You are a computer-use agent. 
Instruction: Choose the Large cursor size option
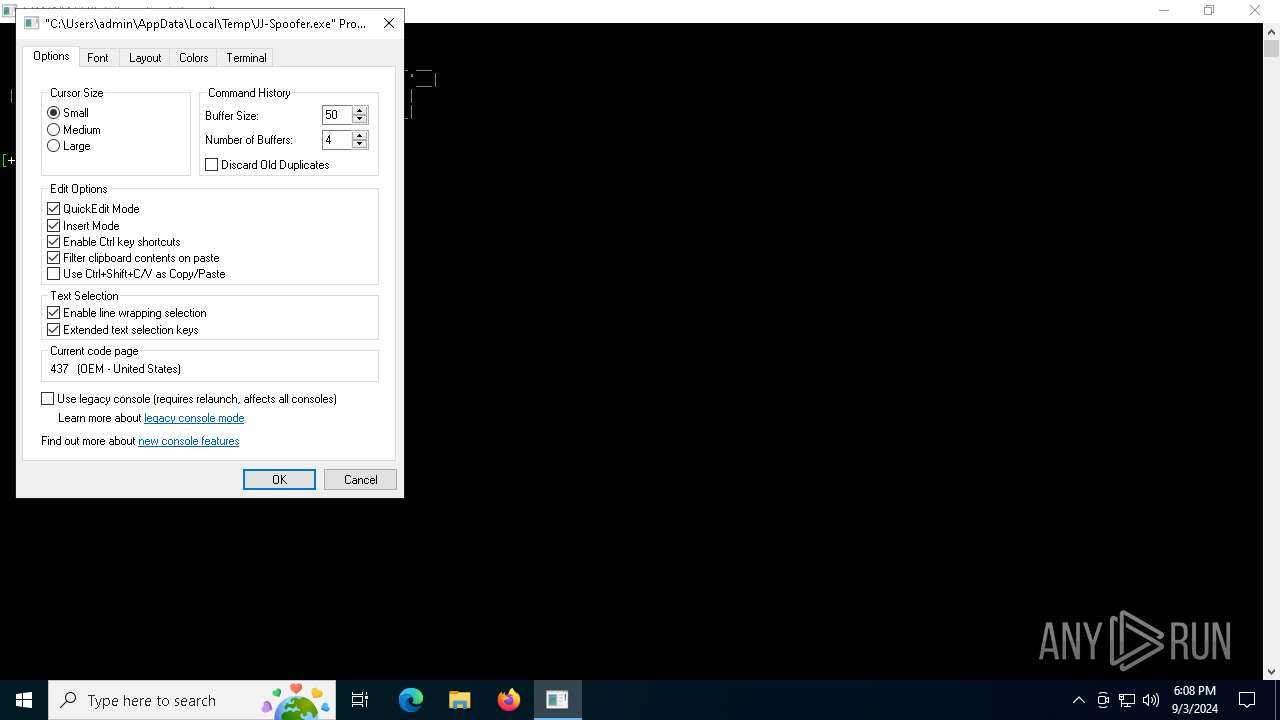pyautogui.click(x=54, y=146)
